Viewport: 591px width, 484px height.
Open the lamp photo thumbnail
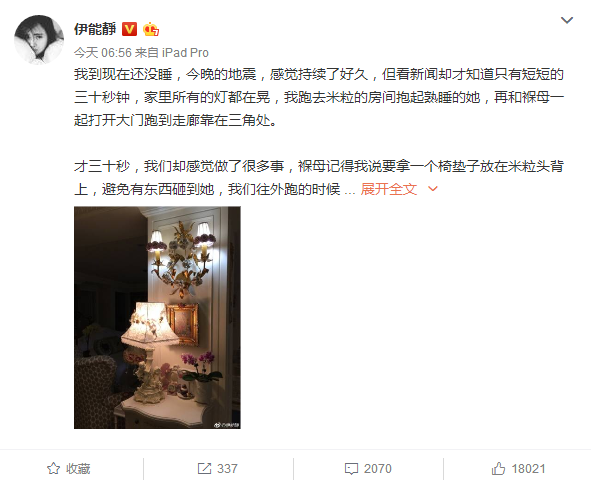click(x=157, y=317)
